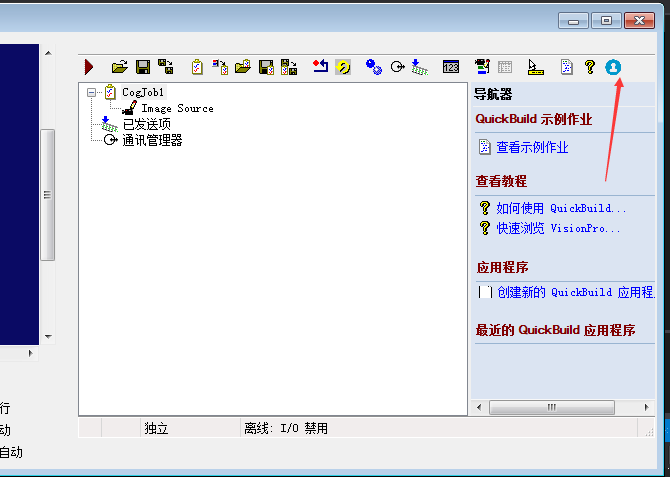Image resolution: width=670 pixels, height=477 pixels.
Task: Click navigator horizontal scrollbar thumb
Action: 552,407
